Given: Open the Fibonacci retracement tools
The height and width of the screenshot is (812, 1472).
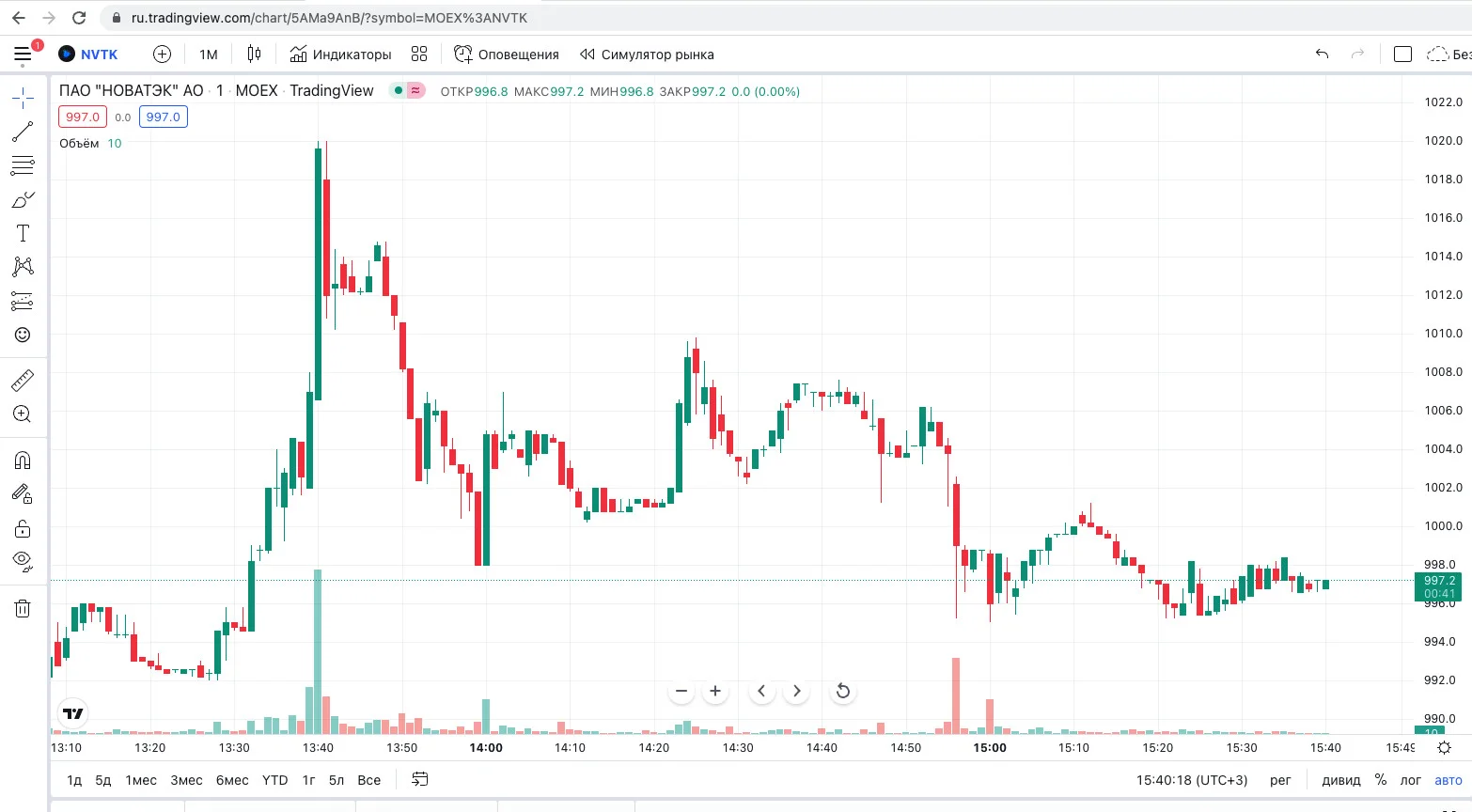Looking at the screenshot, I should [x=23, y=166].
